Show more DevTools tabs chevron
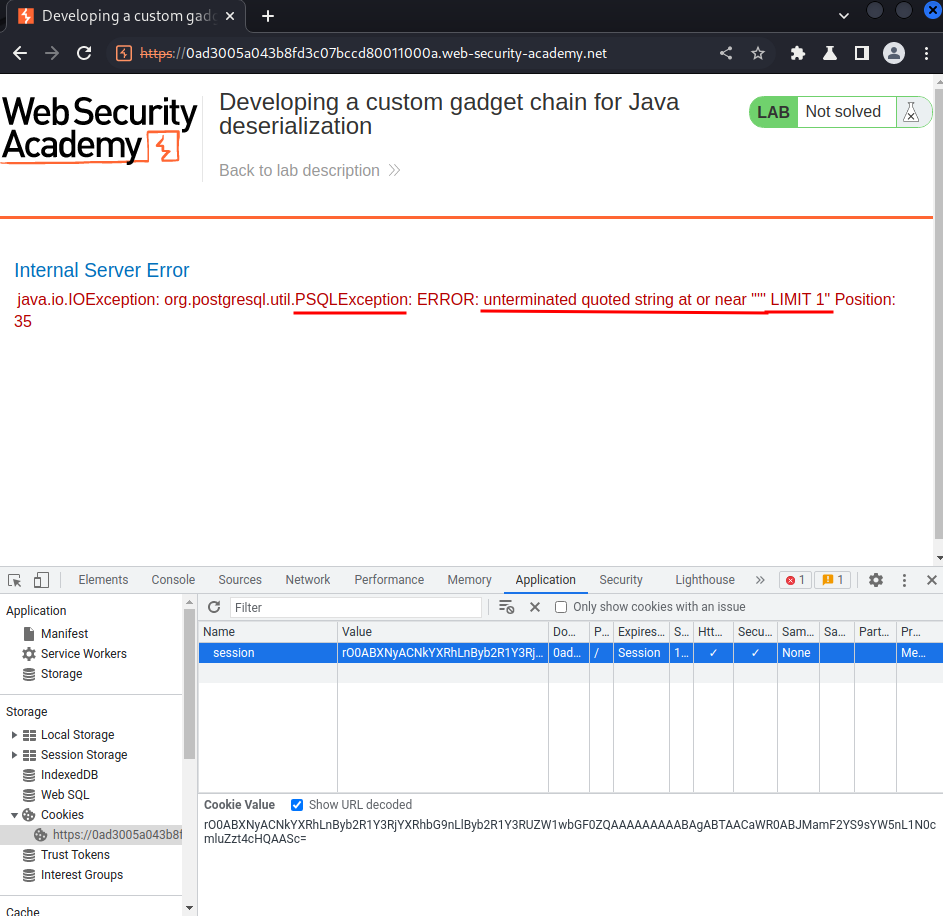 [x=760, y=580]
